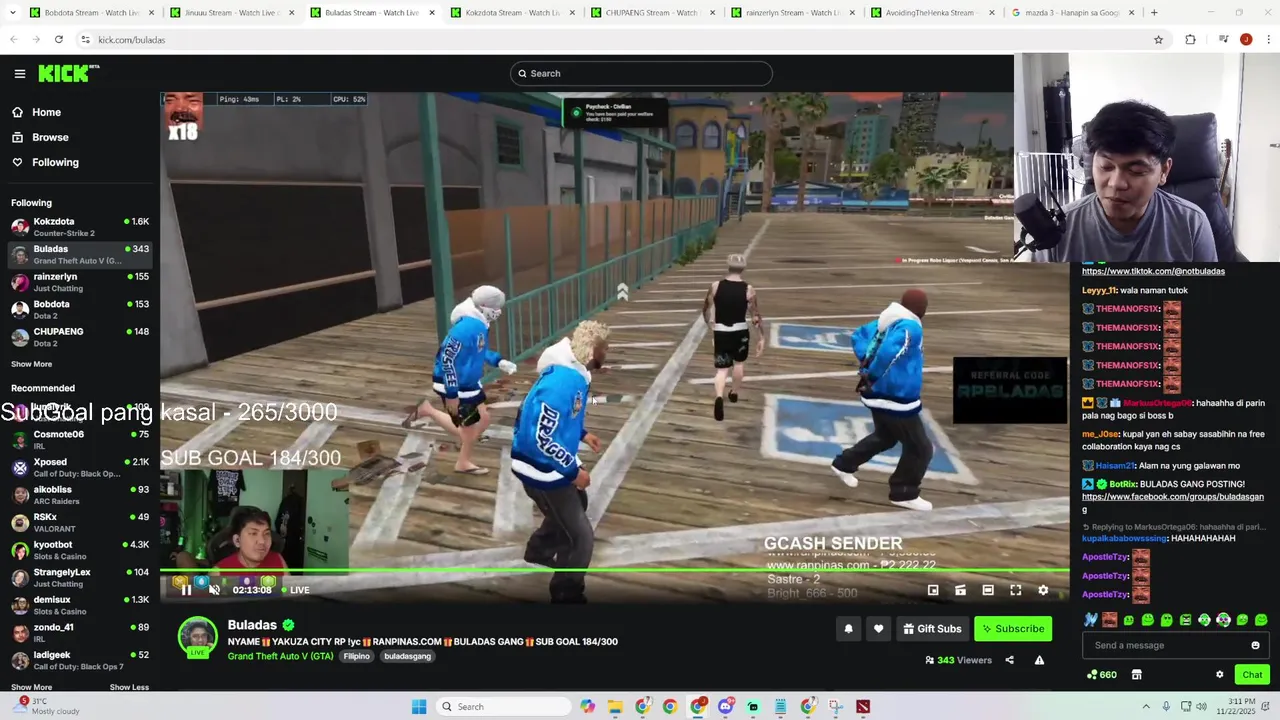Open Bobdota channel in sidebar
1280x720 pixels.
coord(80,309)
